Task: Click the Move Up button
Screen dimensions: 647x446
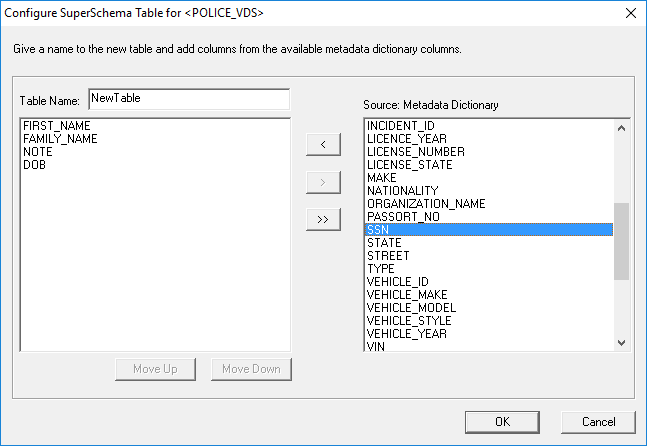Action: click(155, 369)
